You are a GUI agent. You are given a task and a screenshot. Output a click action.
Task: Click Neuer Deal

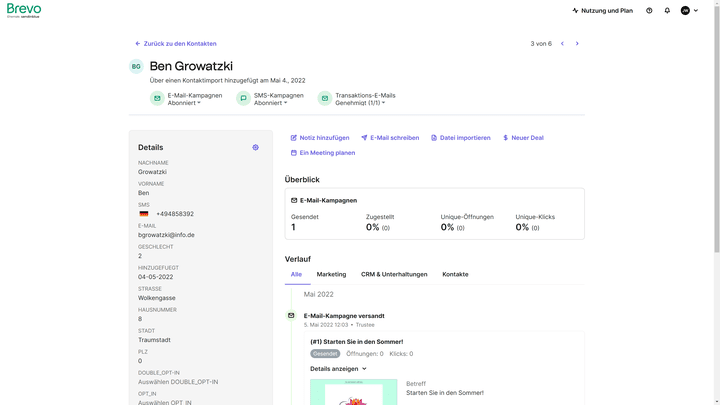pyautogui.click(x=523, y=138)
